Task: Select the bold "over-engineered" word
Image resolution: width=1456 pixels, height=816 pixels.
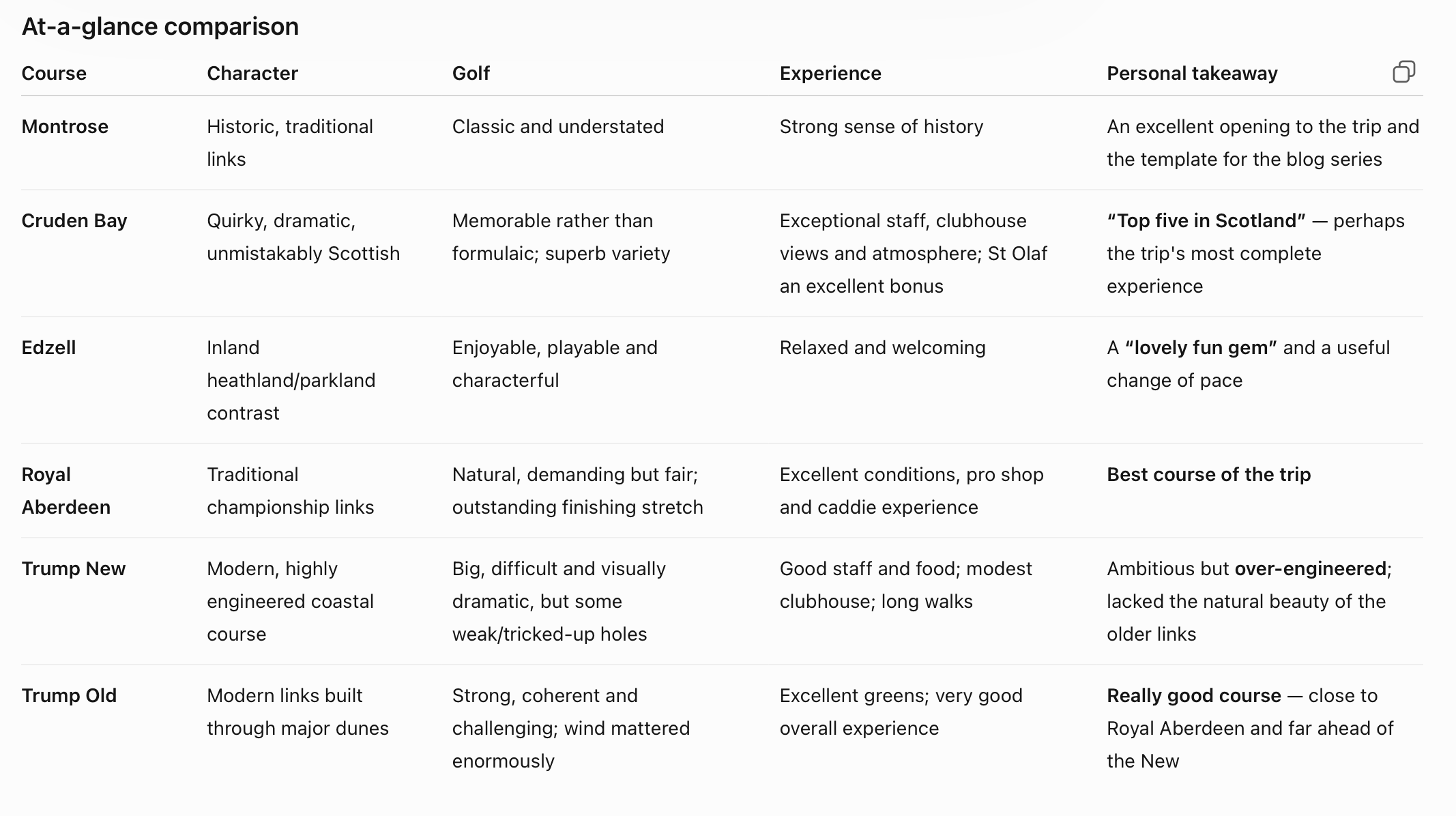Action: tap(1310, 569)
